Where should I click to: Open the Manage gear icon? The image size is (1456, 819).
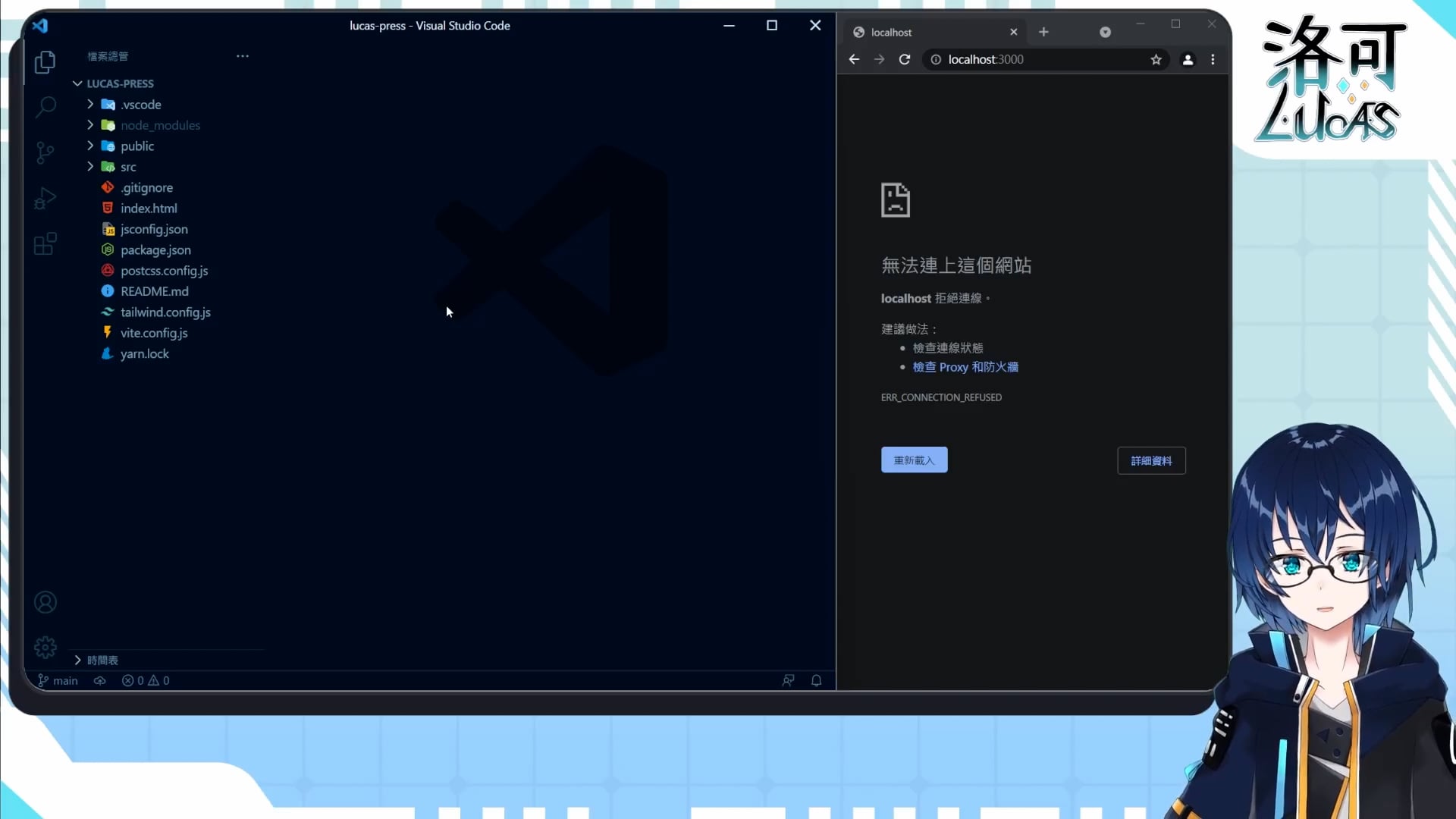coord(45,647)
